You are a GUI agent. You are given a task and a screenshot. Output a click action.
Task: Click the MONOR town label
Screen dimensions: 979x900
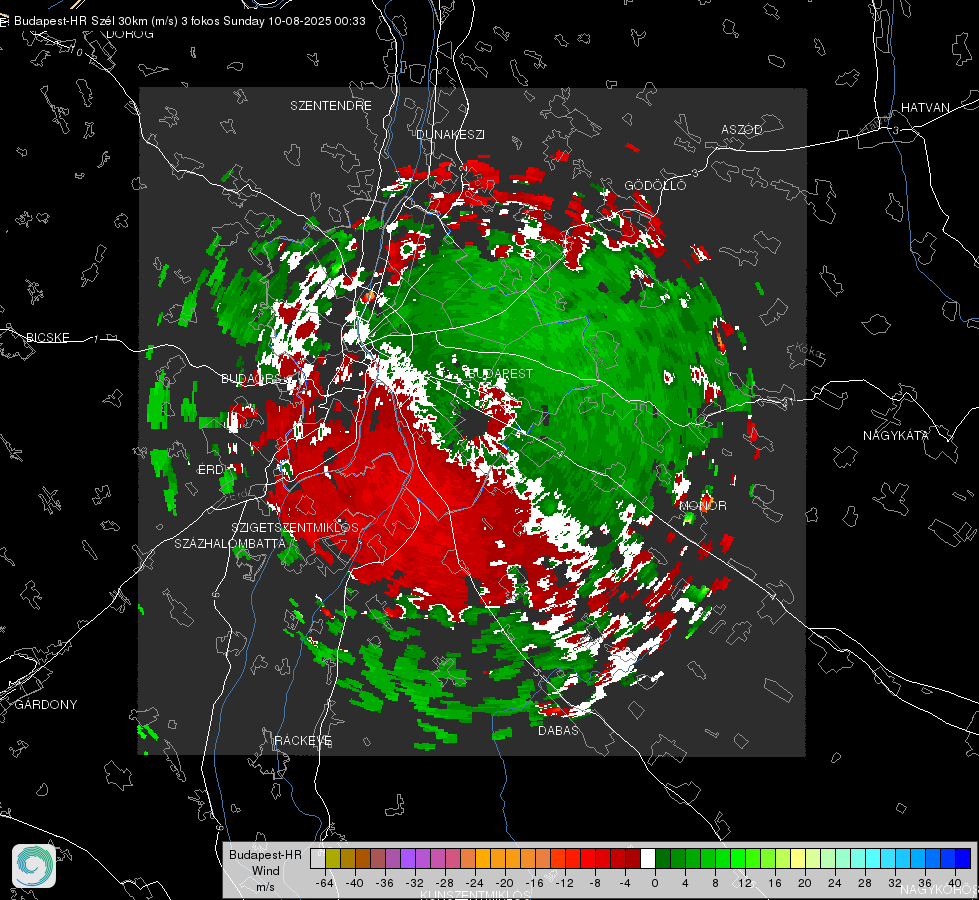703,506
